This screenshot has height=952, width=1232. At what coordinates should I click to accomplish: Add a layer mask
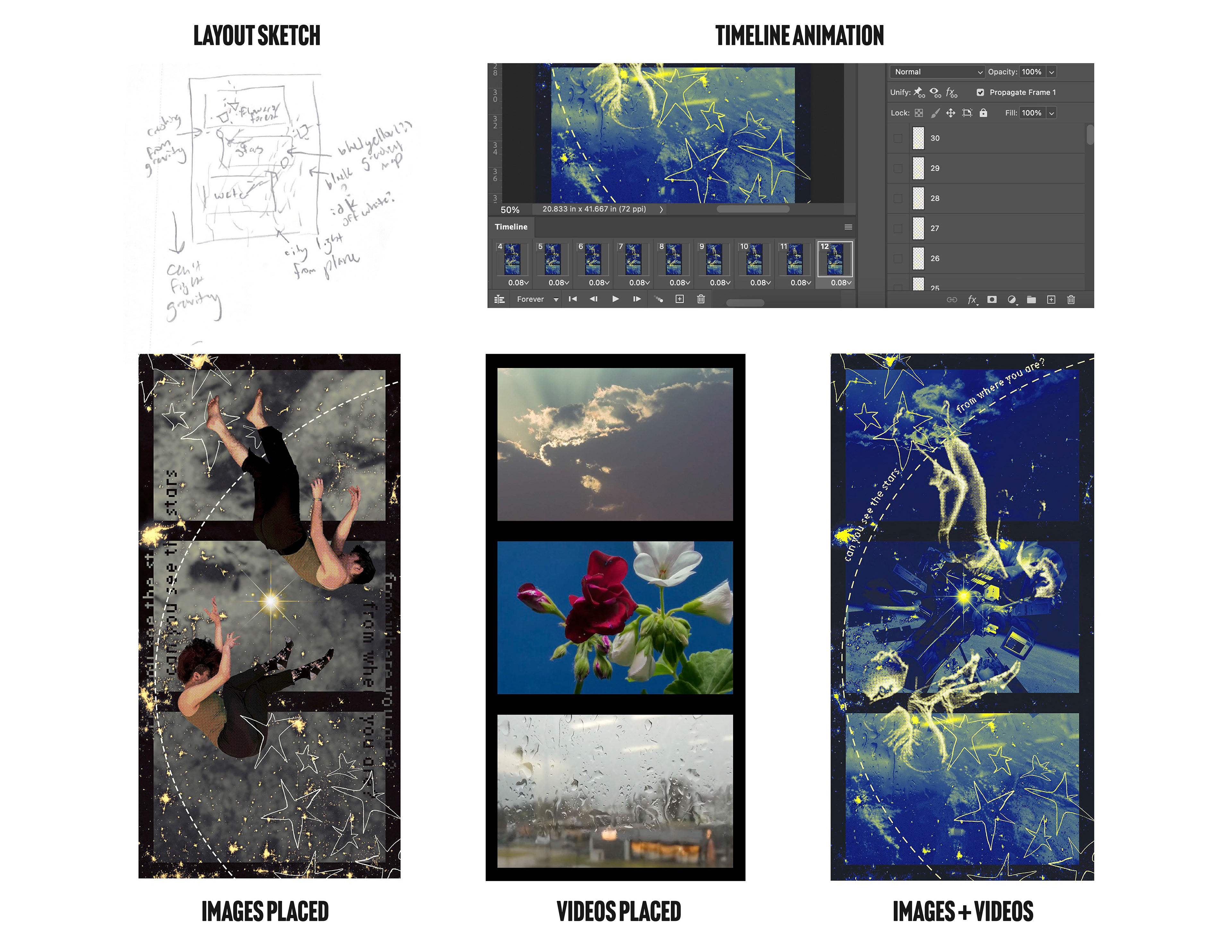point(992,300)
